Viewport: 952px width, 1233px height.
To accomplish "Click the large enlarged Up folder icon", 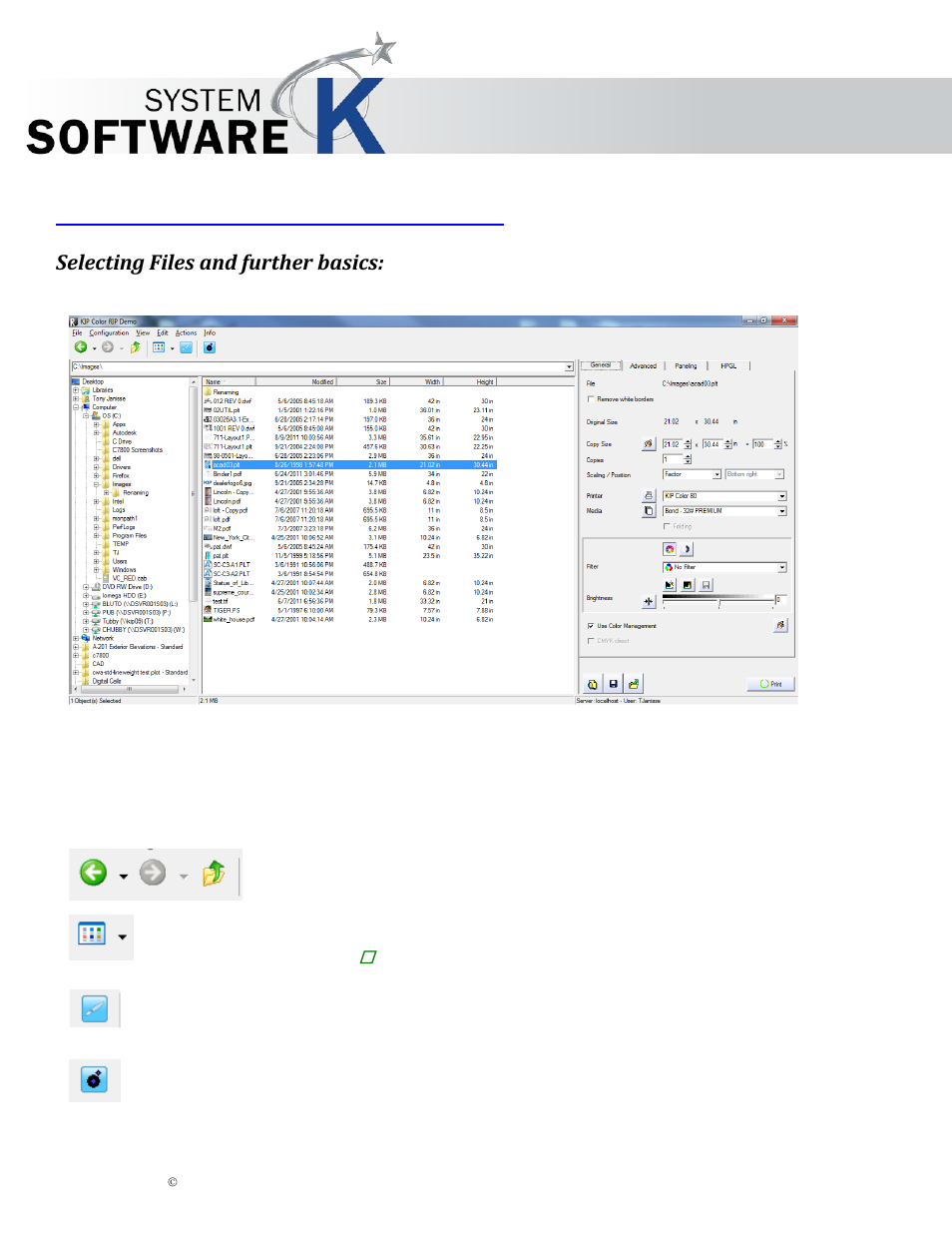I will (214, 874).
